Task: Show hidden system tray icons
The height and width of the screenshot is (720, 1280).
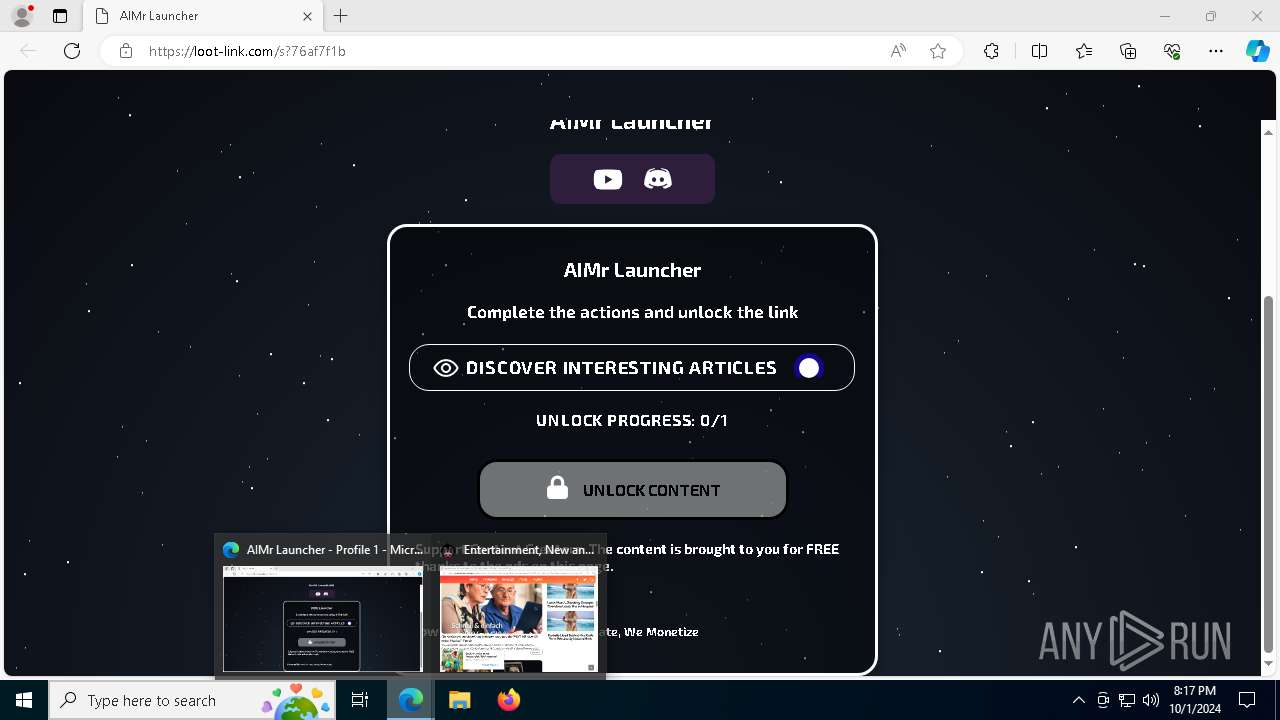Action: [1078, 700]
